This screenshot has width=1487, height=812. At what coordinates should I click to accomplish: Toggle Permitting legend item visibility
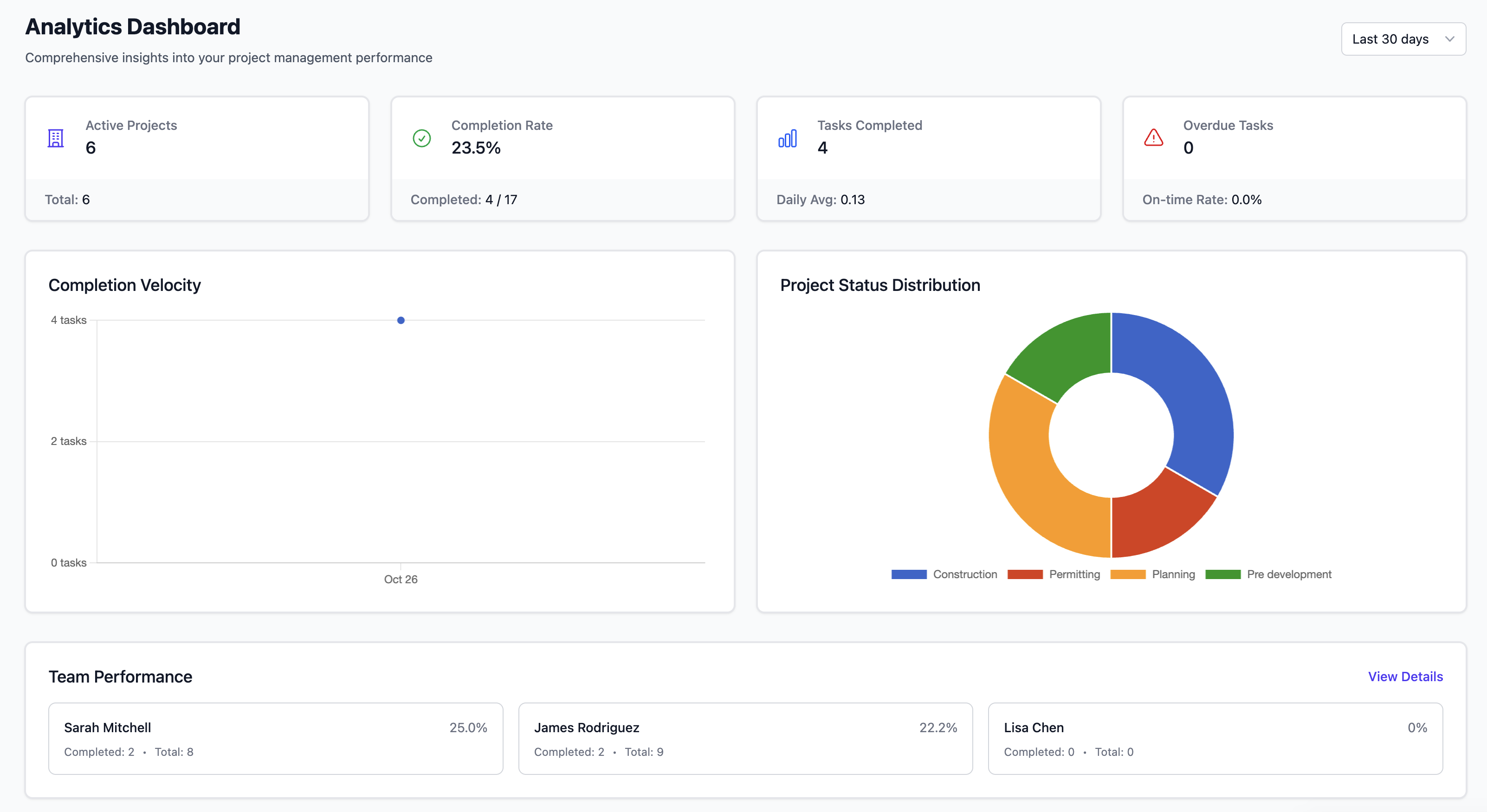(1073, 574)
